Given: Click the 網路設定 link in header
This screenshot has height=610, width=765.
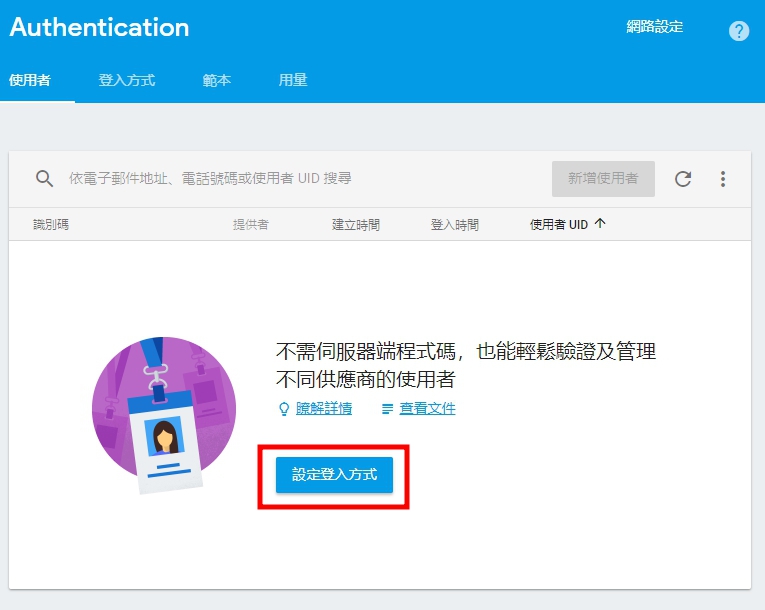Looking at the screenshot, I should pos(655,26).
